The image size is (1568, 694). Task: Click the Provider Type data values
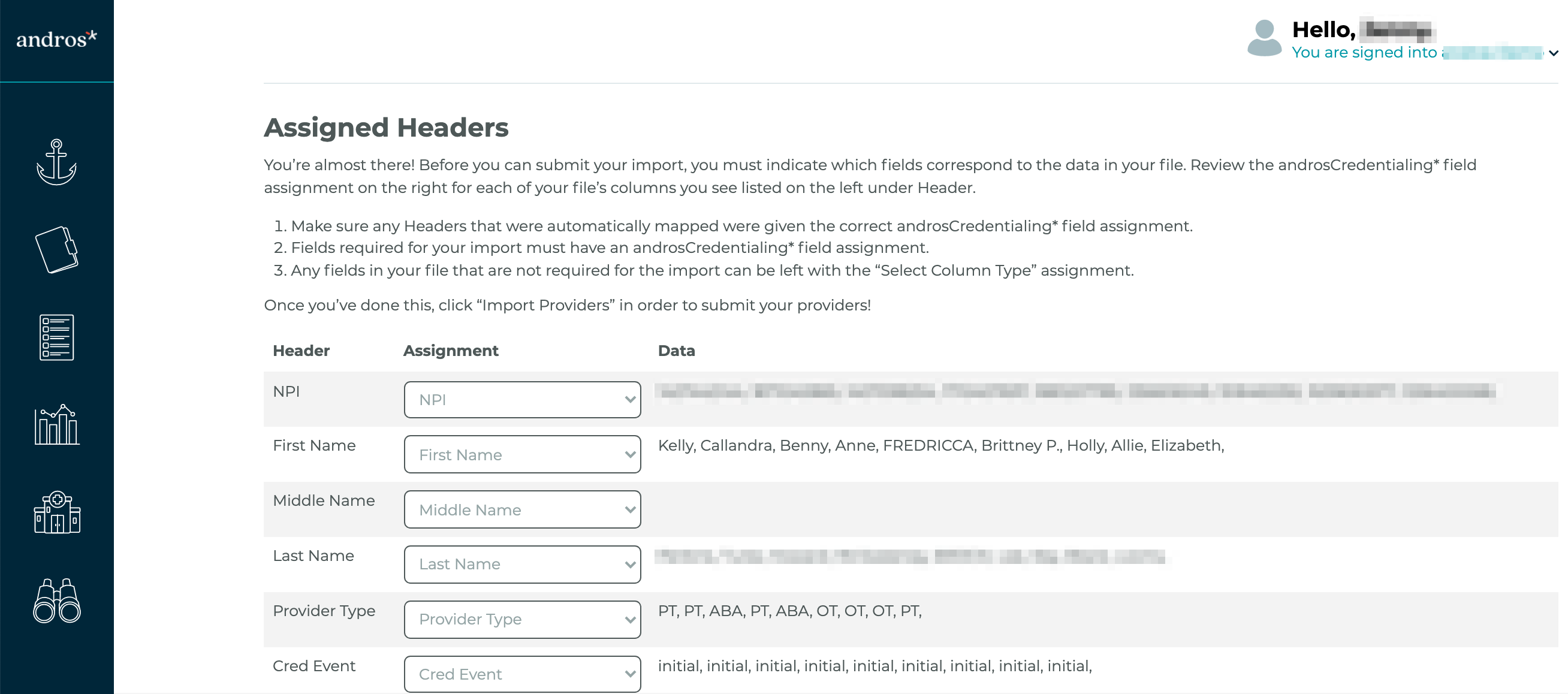[x=789, y=611]
